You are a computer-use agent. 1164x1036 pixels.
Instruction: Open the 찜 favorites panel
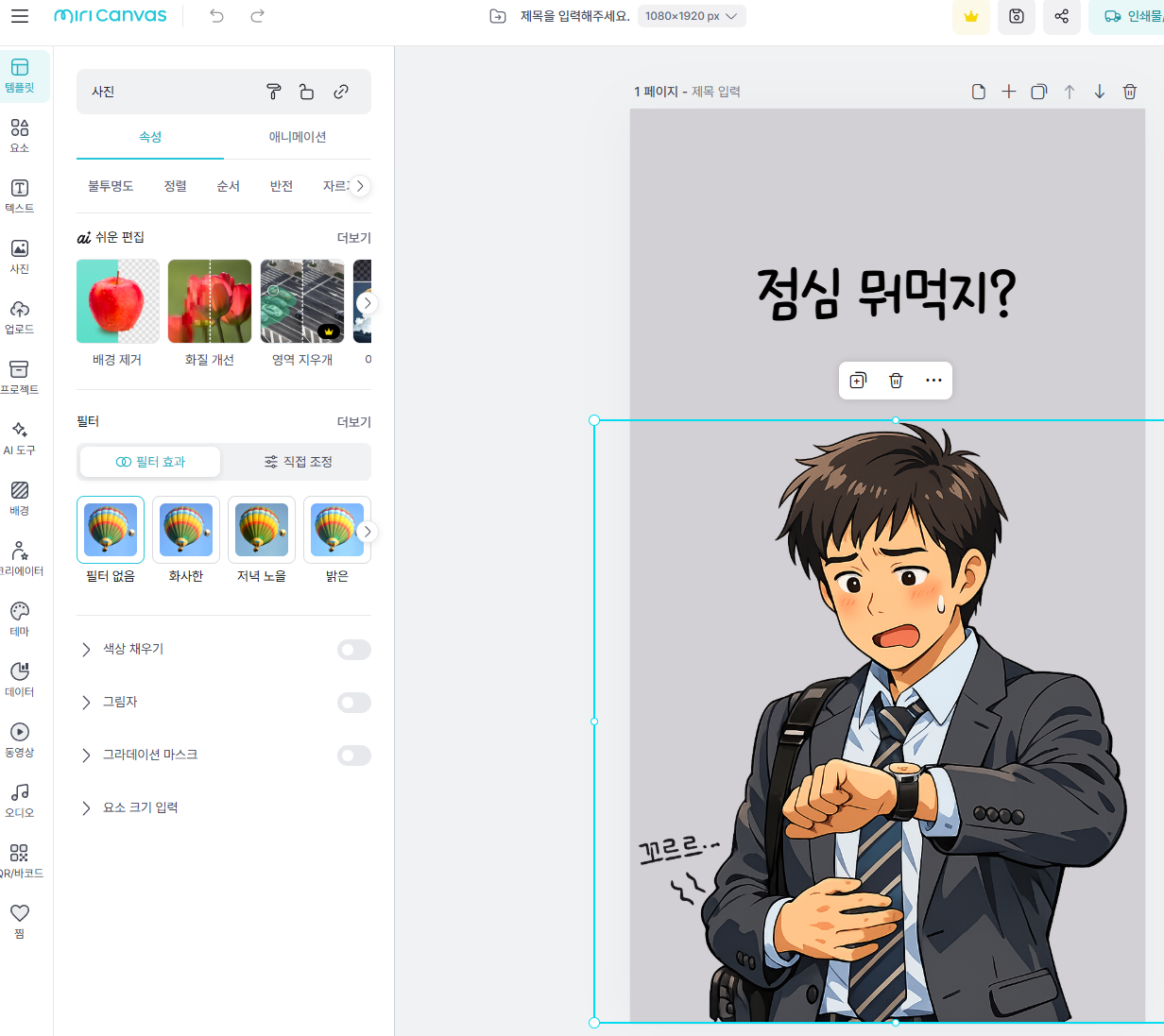pyautogui.click(x=20, y=922)
